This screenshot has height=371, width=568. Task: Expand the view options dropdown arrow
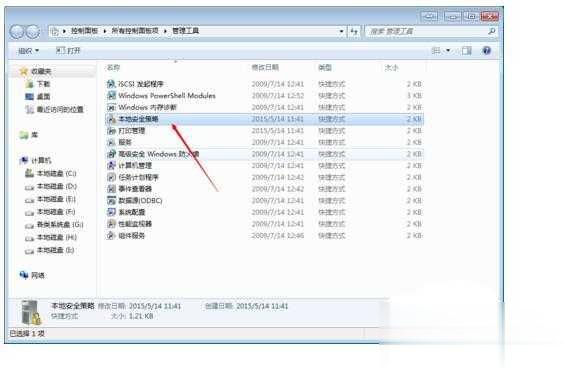tap(448, 51)
